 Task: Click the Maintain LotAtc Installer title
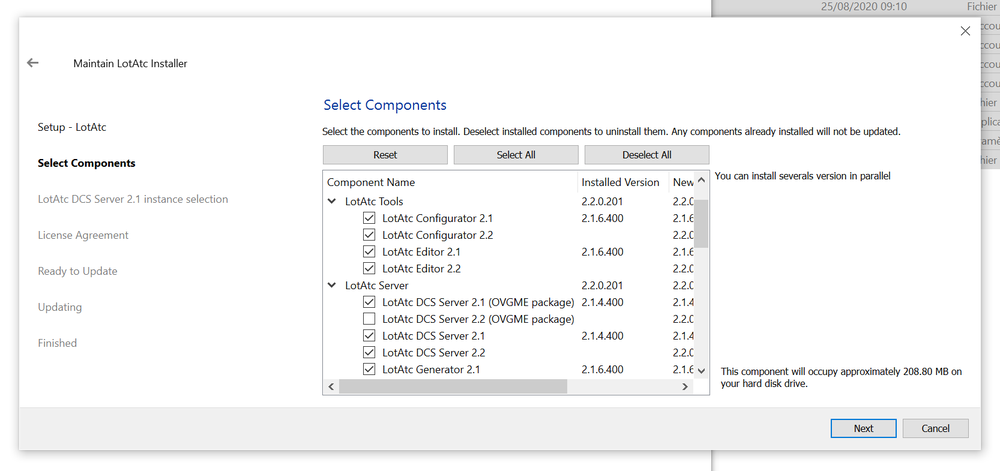point(130,63)
